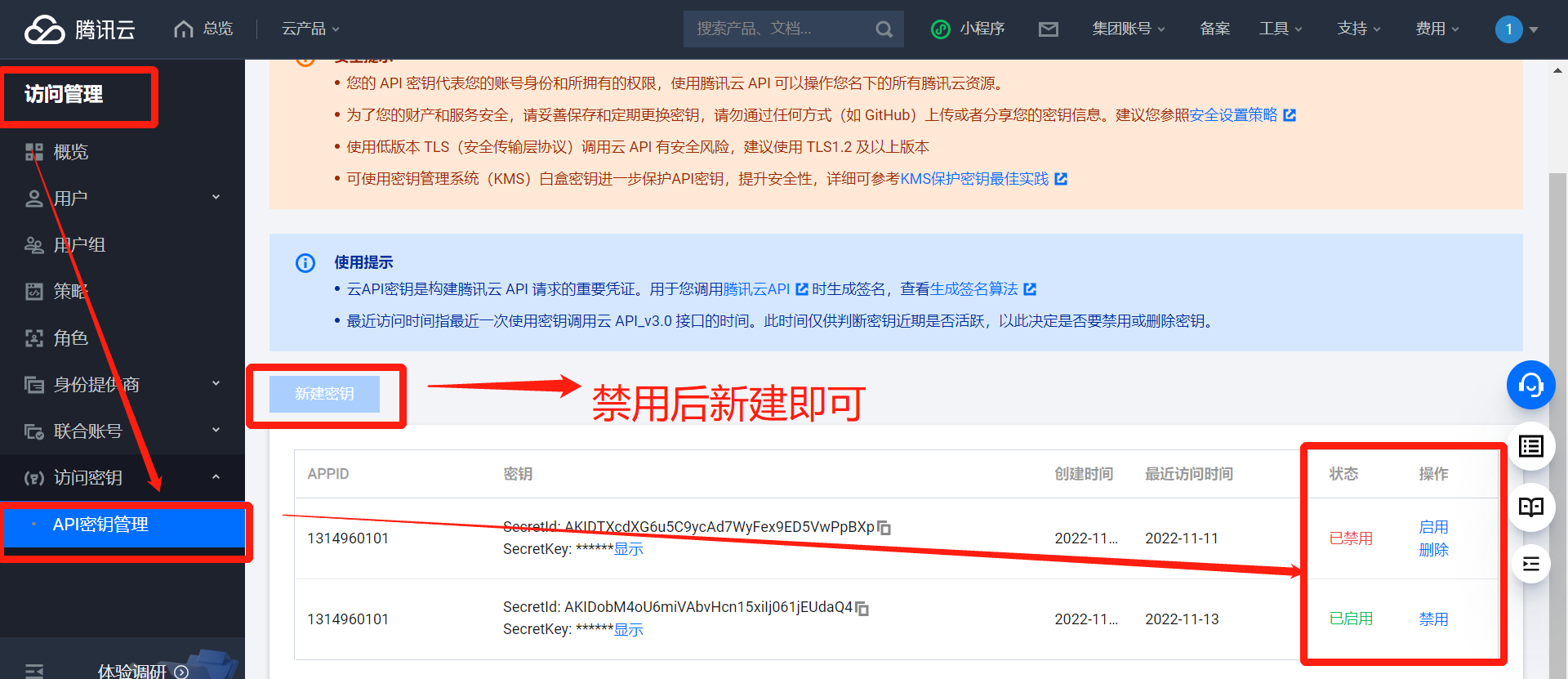Open the 小程序 mini program icon

click(941, 29)
